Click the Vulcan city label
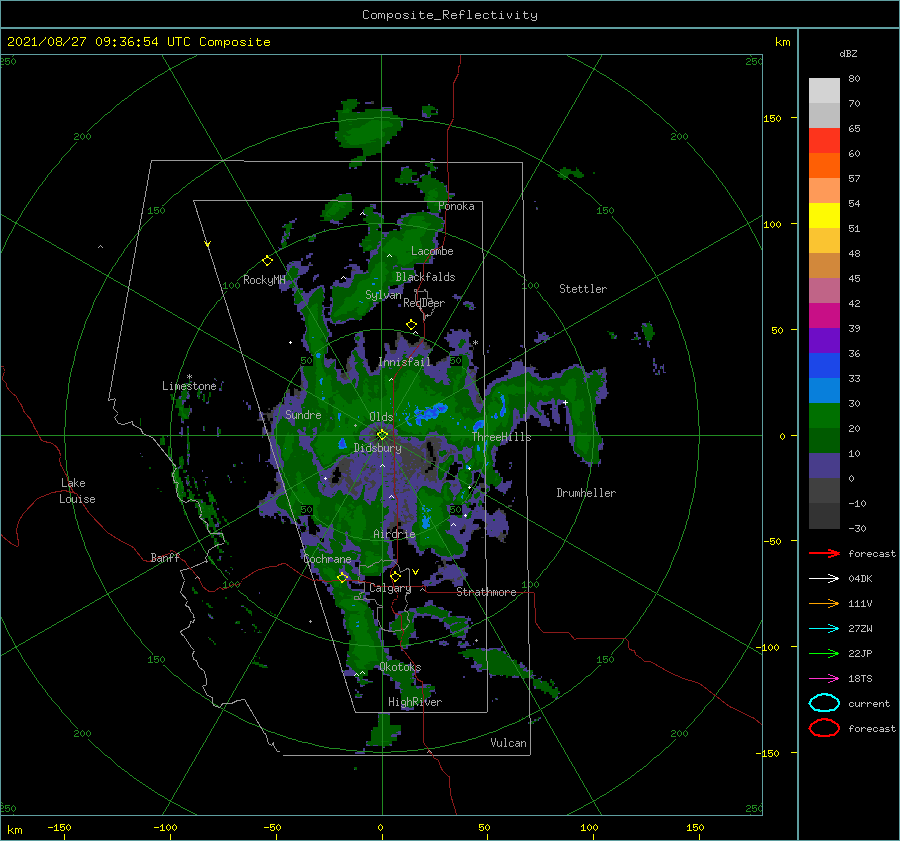 [x=508, y=743]
